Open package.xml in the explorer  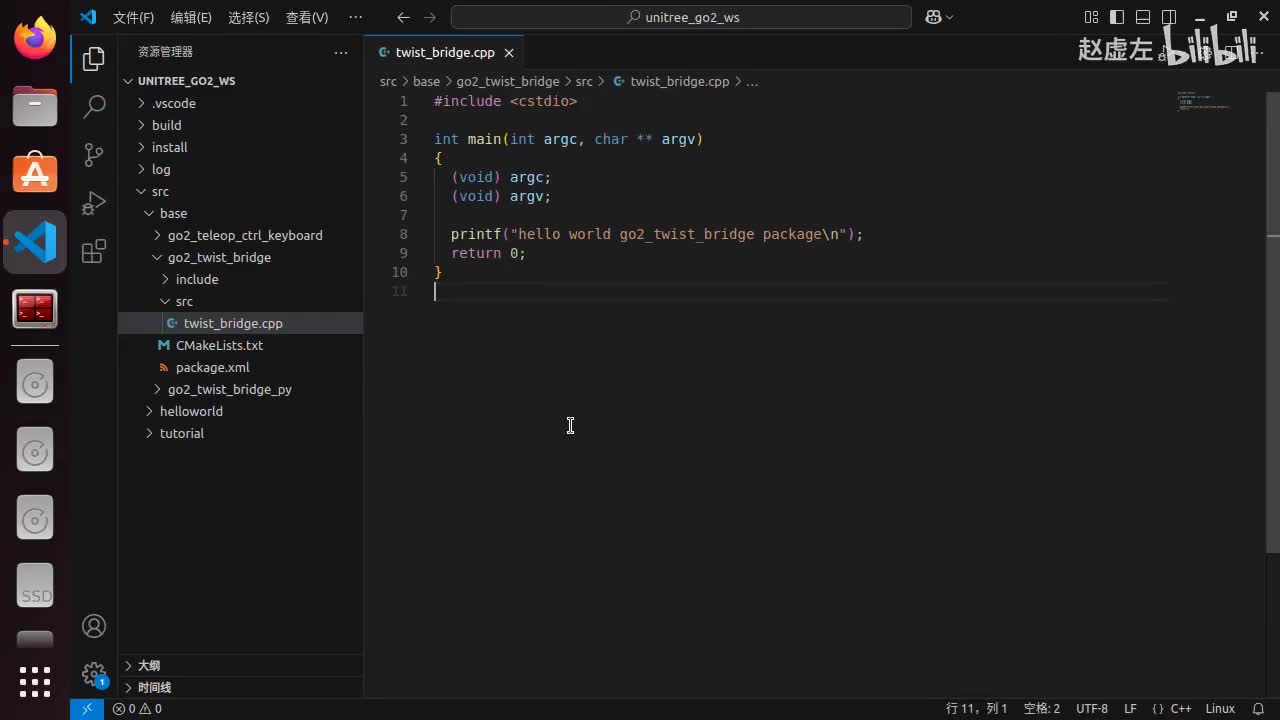coord(240,367)
